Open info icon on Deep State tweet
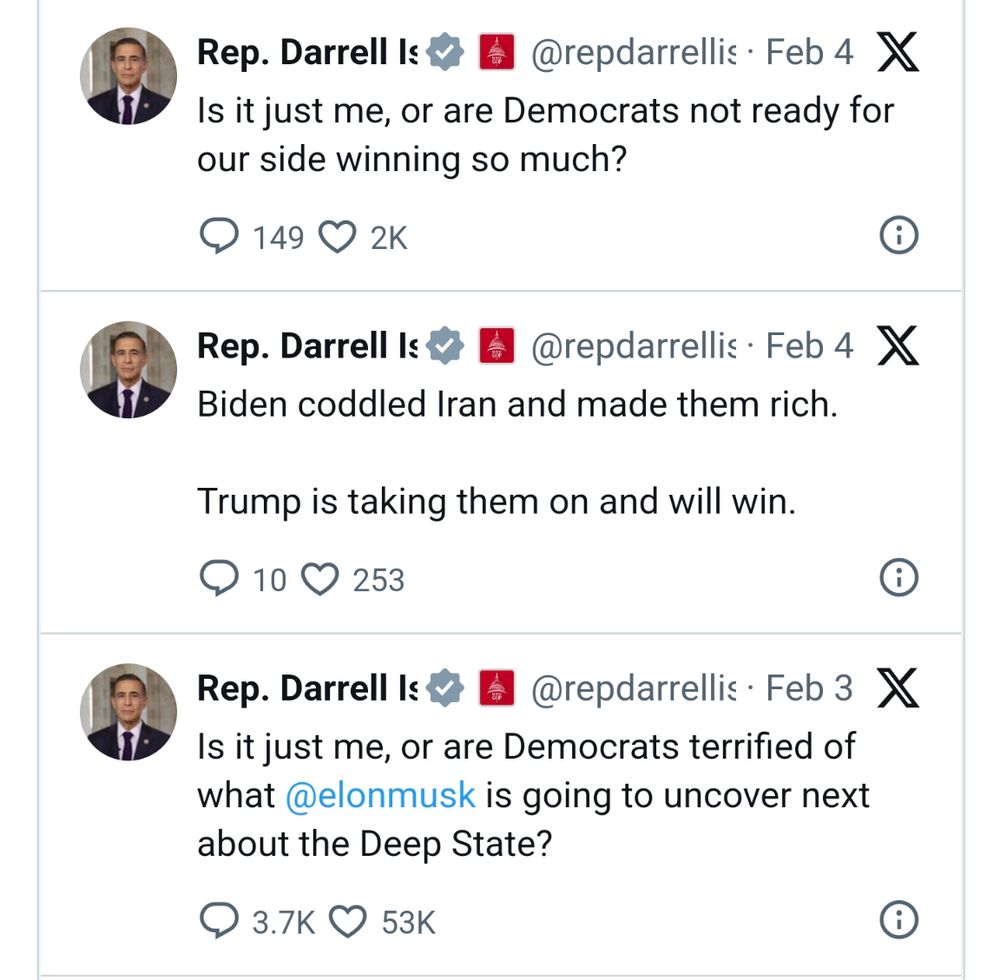The image size is (1000, 980). click(x=898, y=920)
